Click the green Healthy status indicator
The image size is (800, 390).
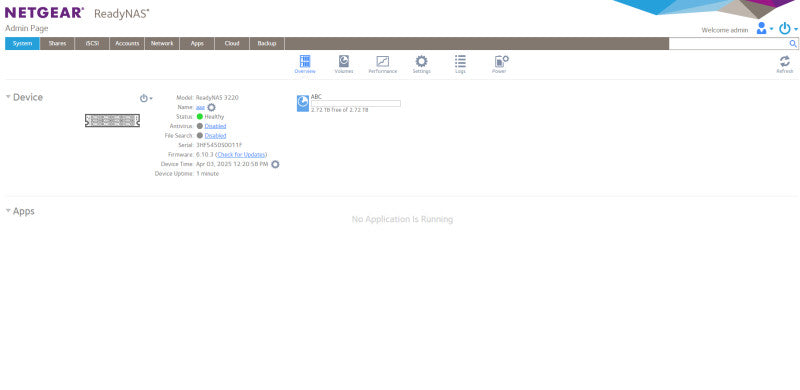click(x=200, y=117)
